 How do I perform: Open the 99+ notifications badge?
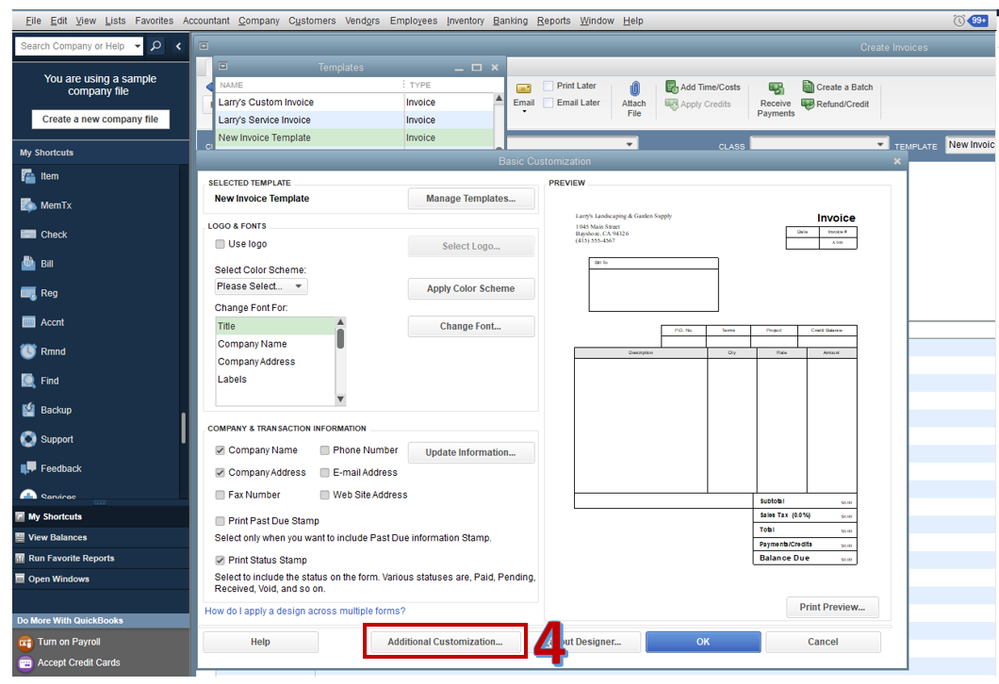(979, 21)
